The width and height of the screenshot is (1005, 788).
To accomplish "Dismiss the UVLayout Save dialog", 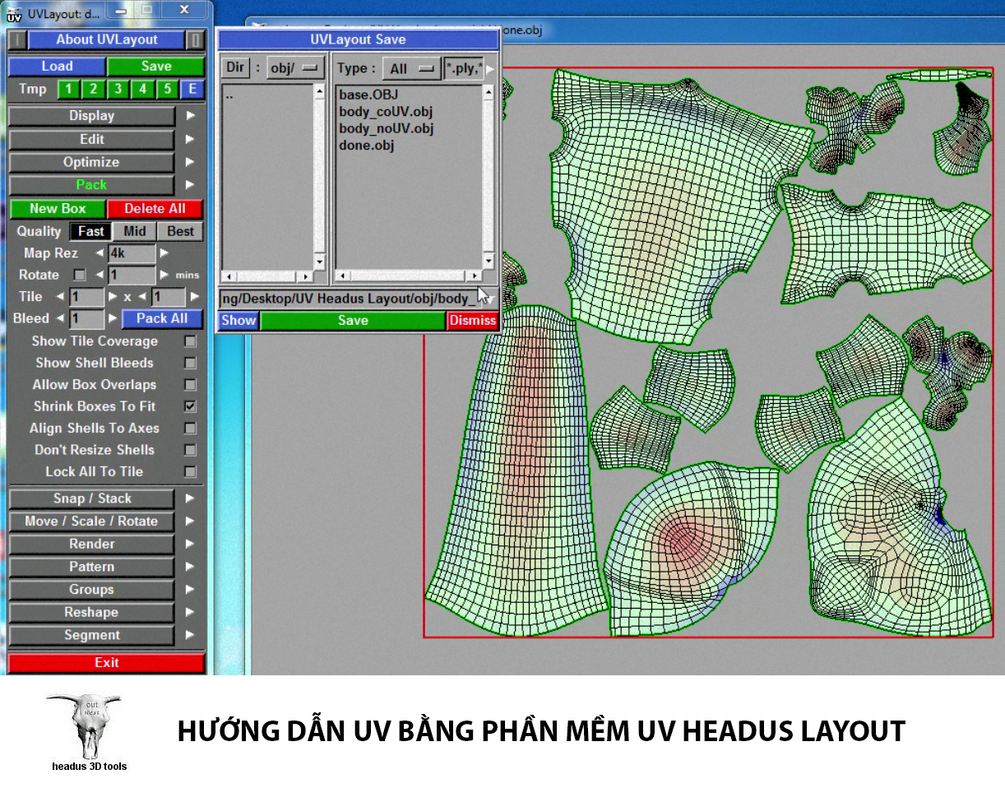I will pos(472,320).
